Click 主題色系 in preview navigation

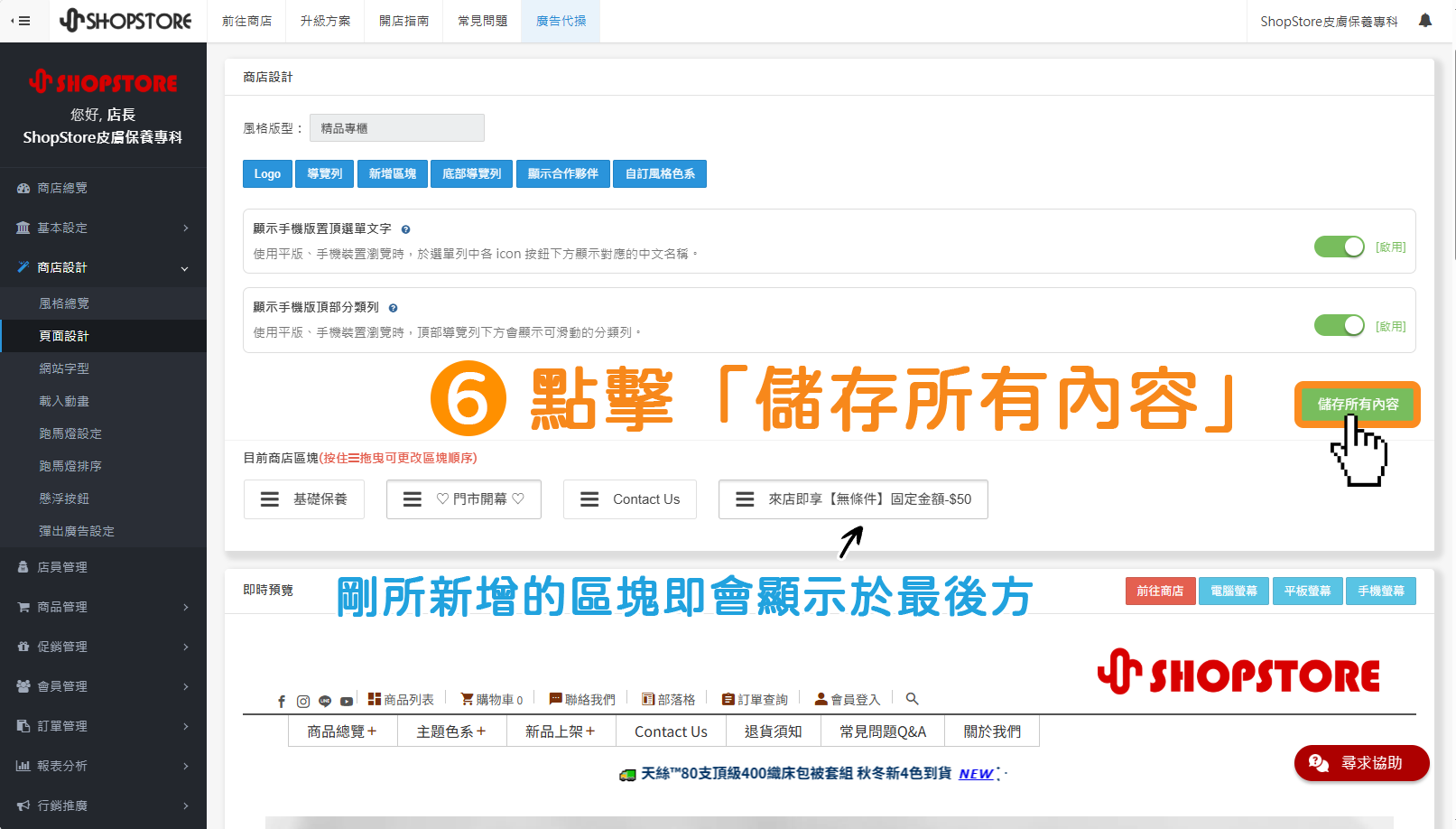pyautogui.click(x=451, y=731)
